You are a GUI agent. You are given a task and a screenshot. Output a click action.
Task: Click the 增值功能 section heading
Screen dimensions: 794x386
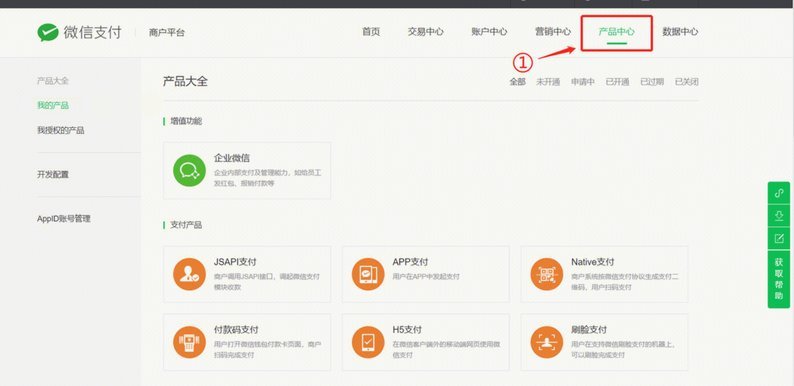[x=186, y=121]
